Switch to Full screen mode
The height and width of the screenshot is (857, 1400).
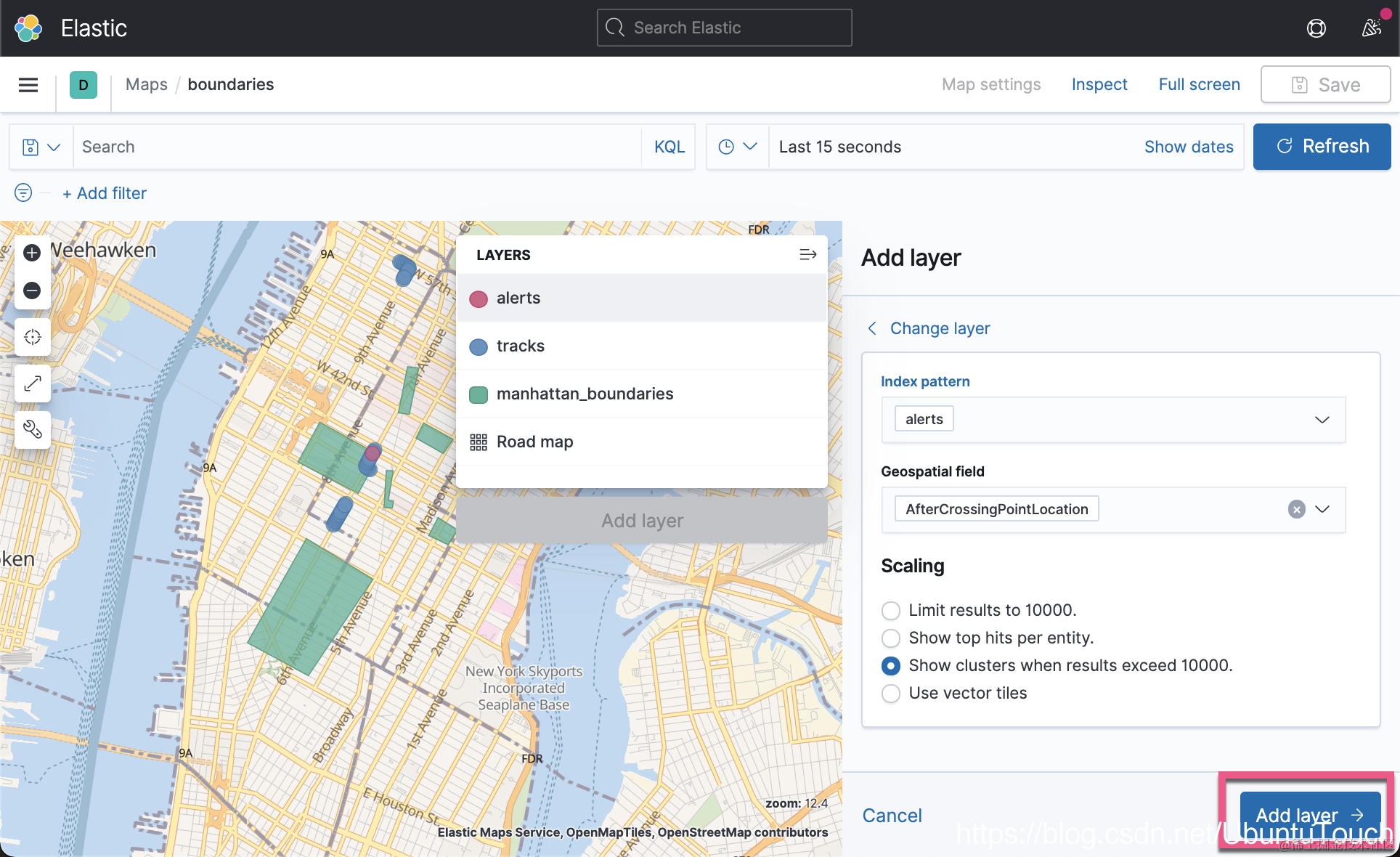click(x=1199, y=84)
